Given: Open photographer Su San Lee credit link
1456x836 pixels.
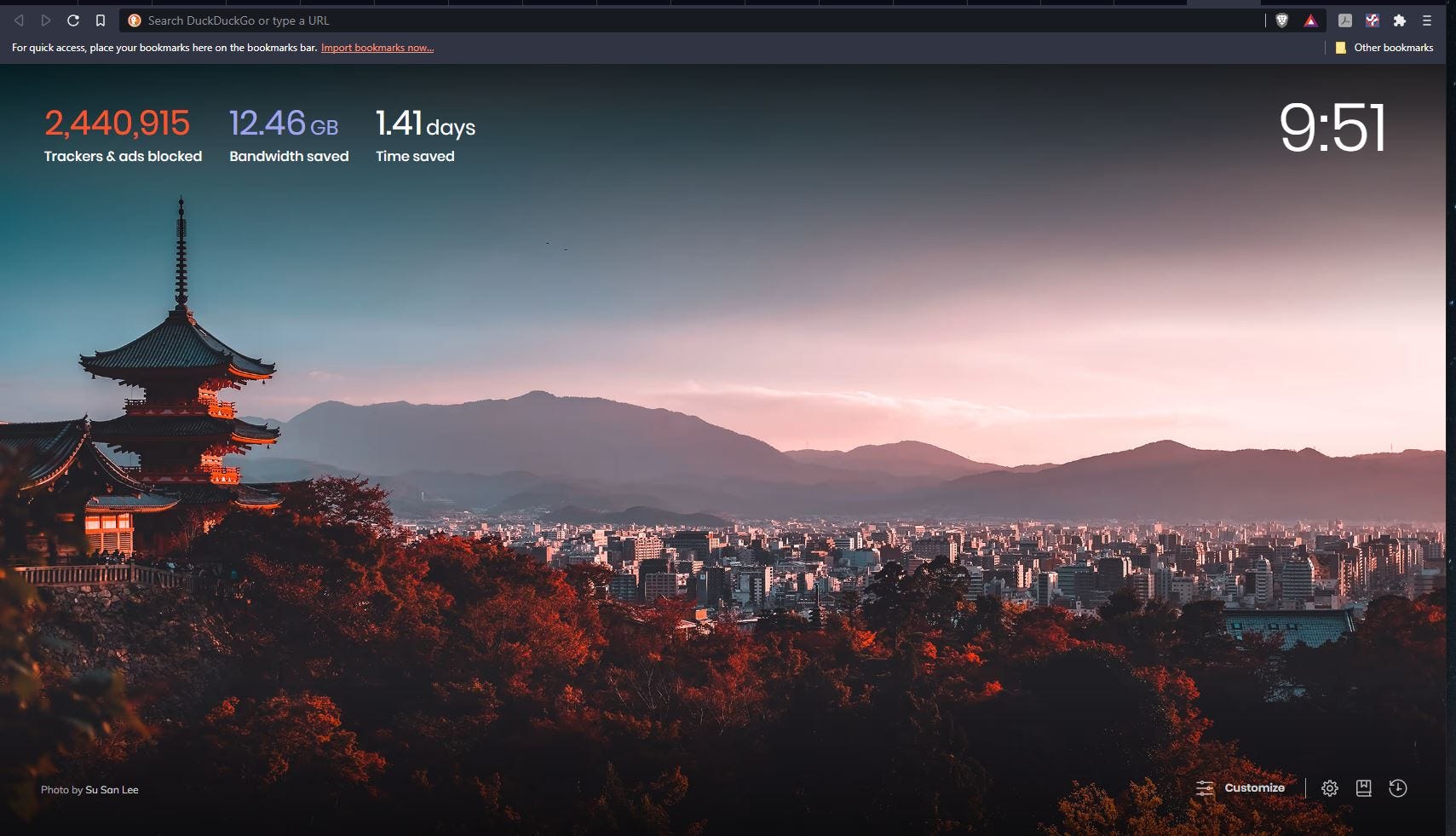Looking at the screenshot, I should pyautogui.click(x=112, y=790).
